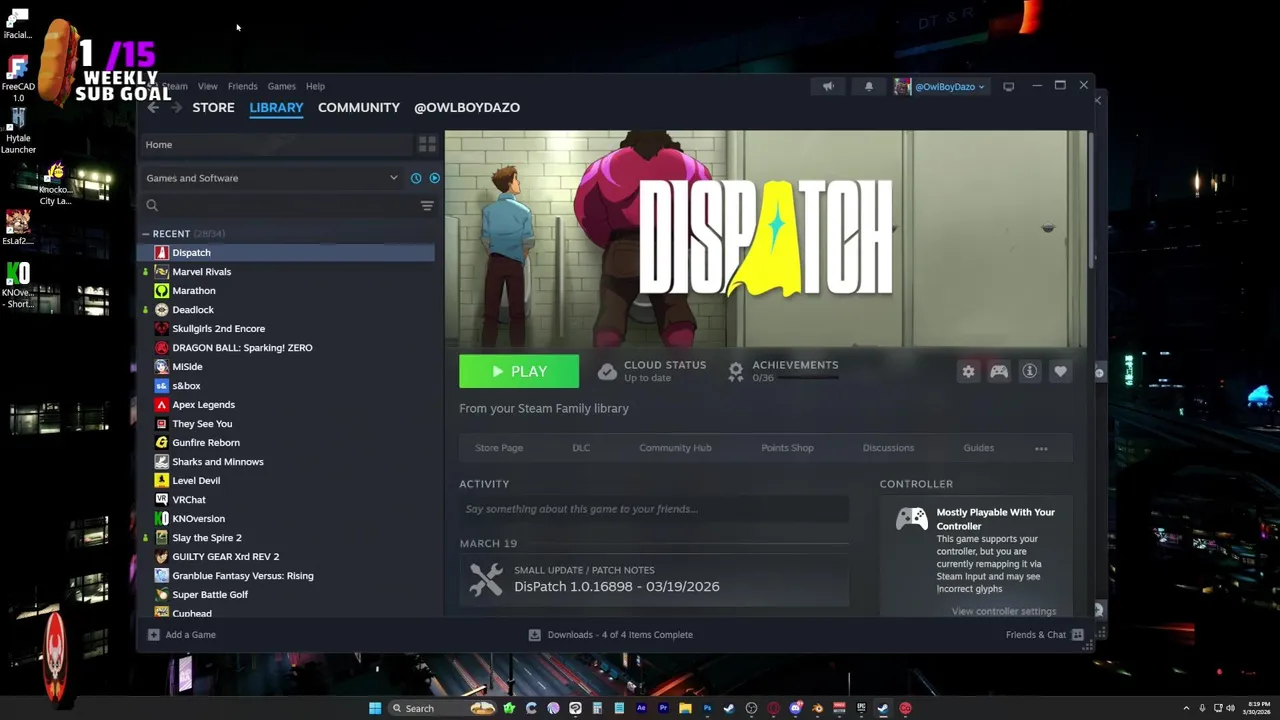Click the Home library button
The width and height of the screenshot is (1280, 720).
pyautogui.click(x=277, y=145)
